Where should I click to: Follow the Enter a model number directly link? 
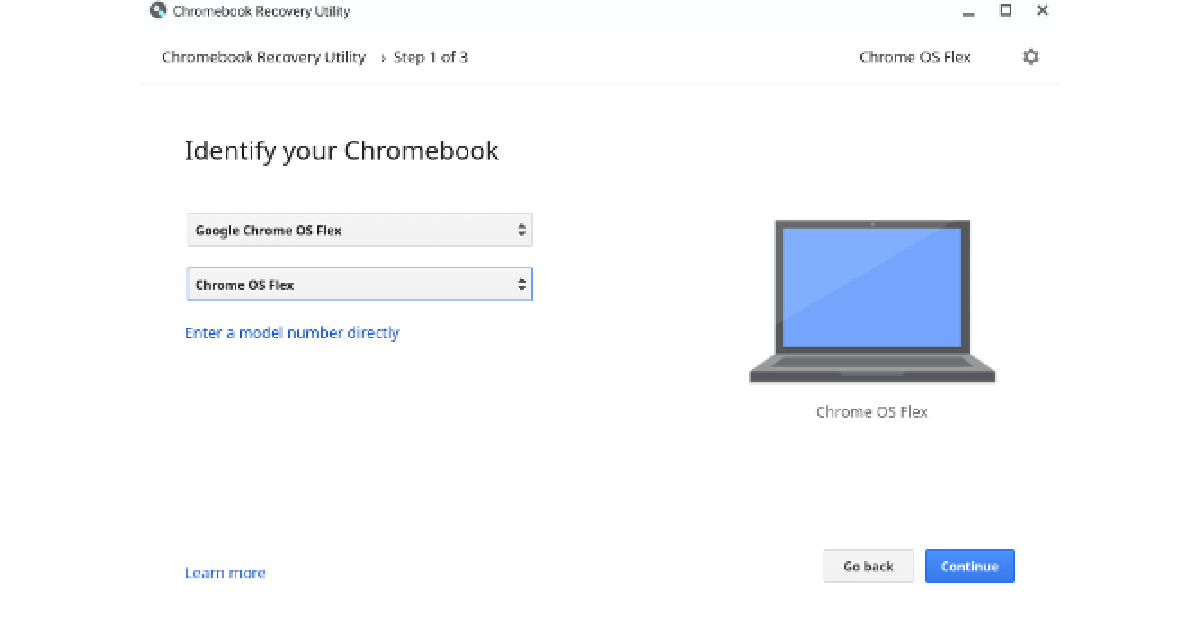click(x=292, y=333)
